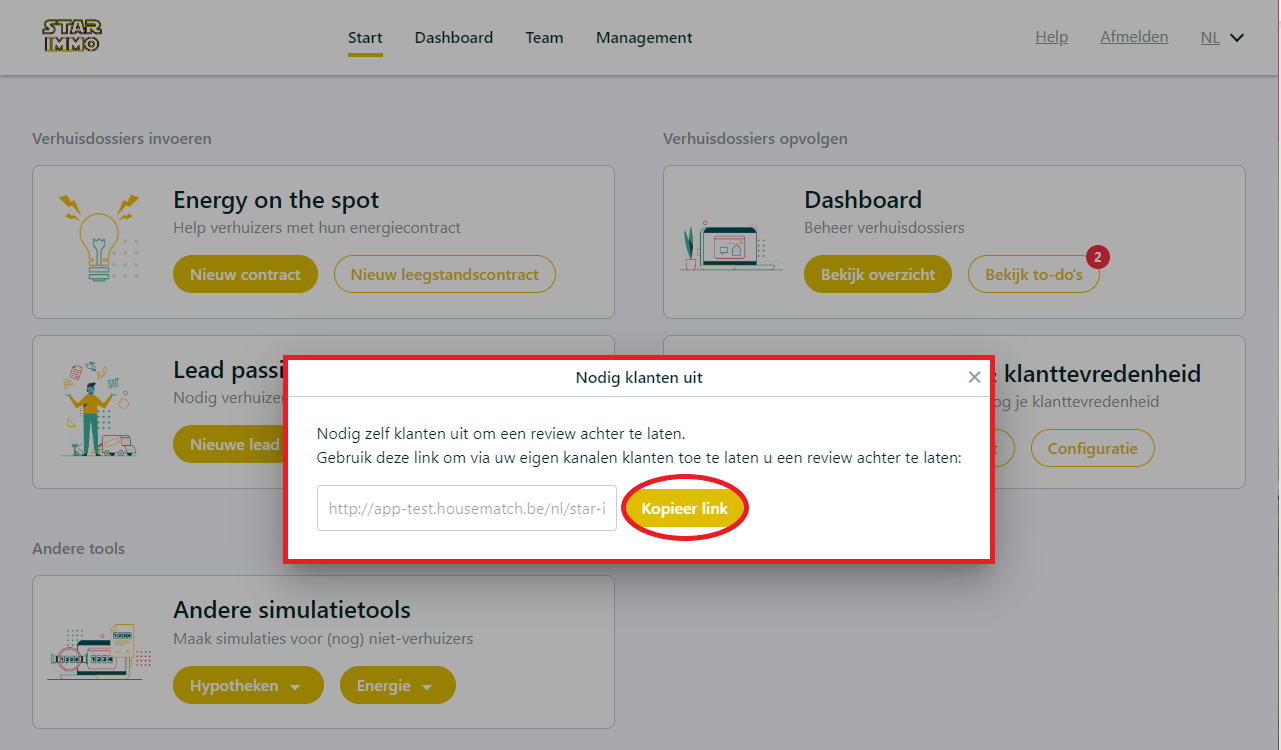This screenshot has height=750, width=1281.
Task: Click the Nieuw contract button
Action: click(x=245, y=274)
